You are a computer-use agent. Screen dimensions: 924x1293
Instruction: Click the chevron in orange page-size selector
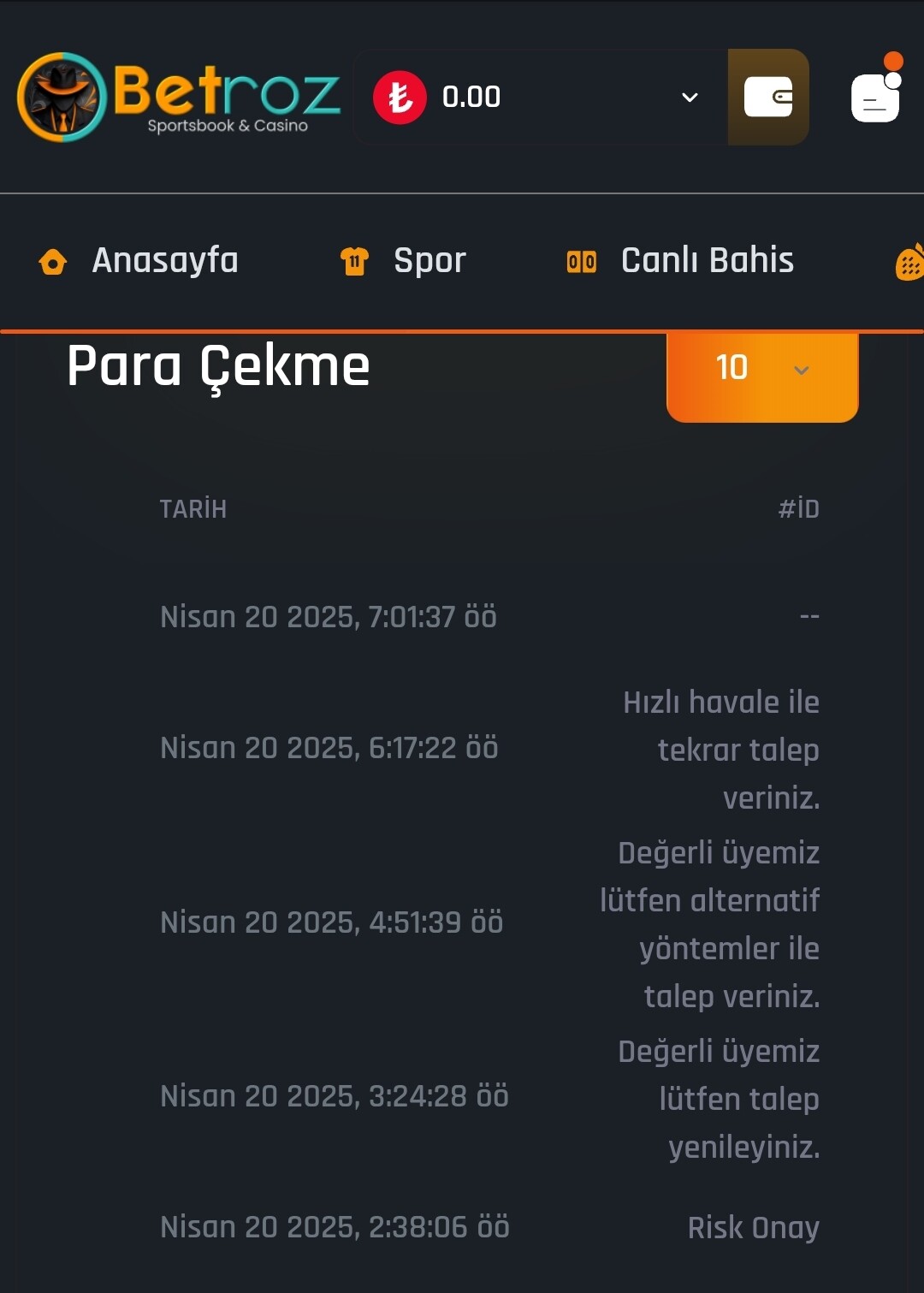(802, 371)
